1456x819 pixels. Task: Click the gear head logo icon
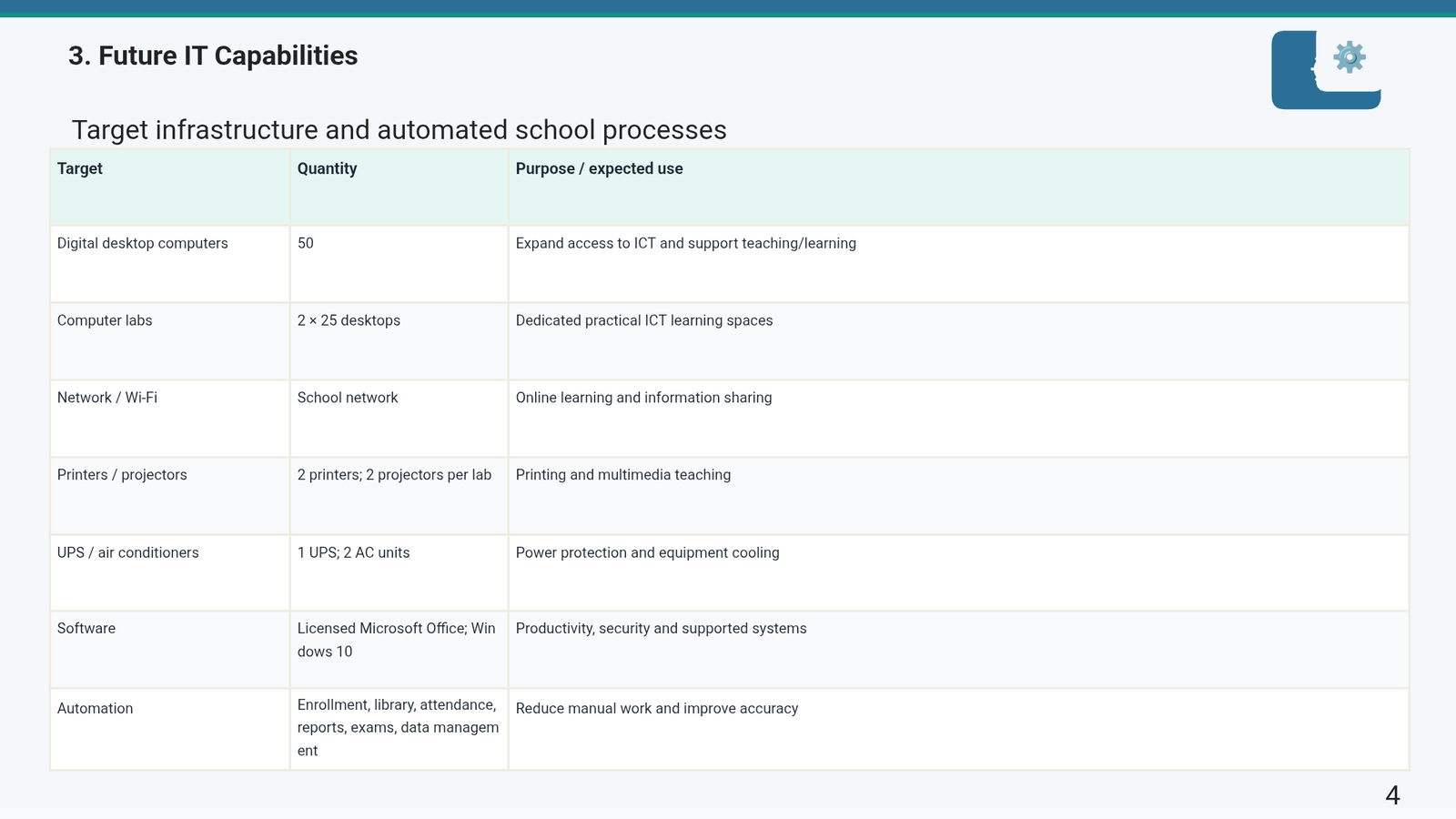point(1326,70)
